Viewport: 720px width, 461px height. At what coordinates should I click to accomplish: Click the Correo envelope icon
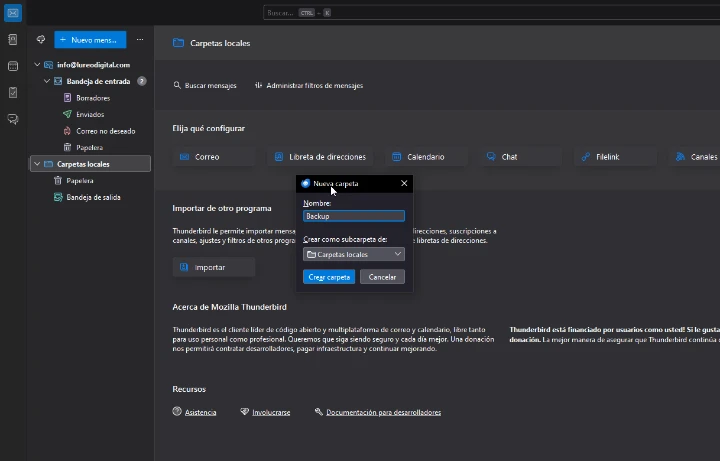coord(184,157)
